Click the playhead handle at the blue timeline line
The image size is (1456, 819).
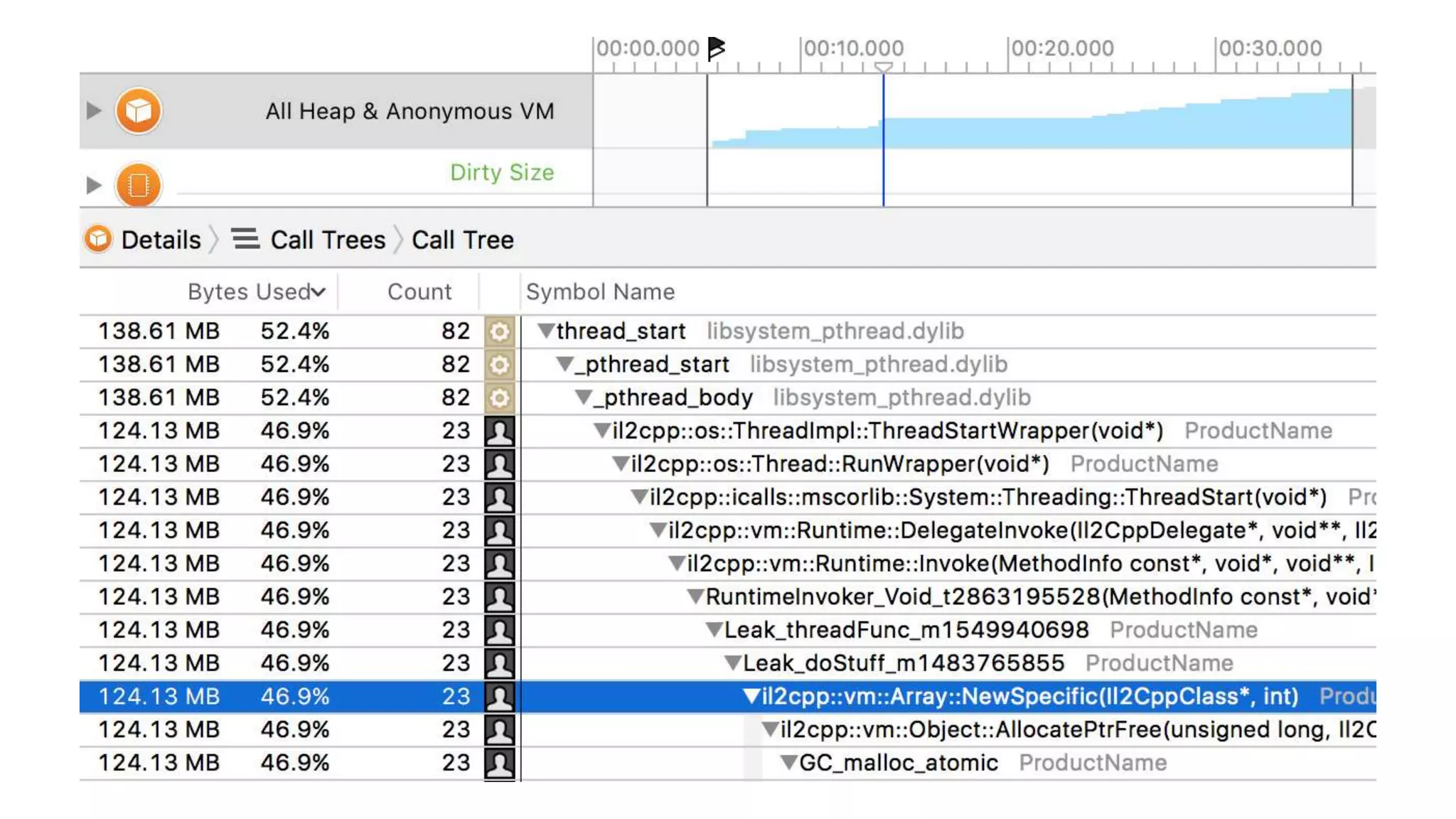click(883, 68)
